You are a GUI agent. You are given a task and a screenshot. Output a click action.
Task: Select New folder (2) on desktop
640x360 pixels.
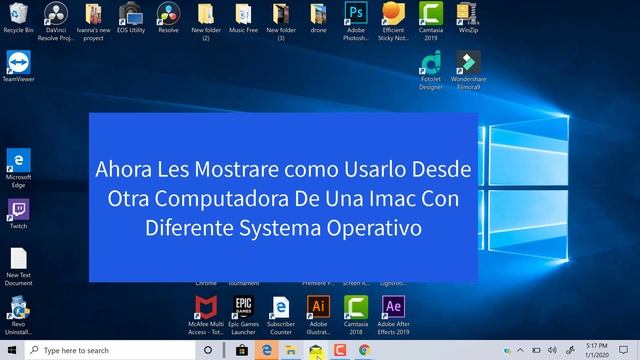click(206, 21)
